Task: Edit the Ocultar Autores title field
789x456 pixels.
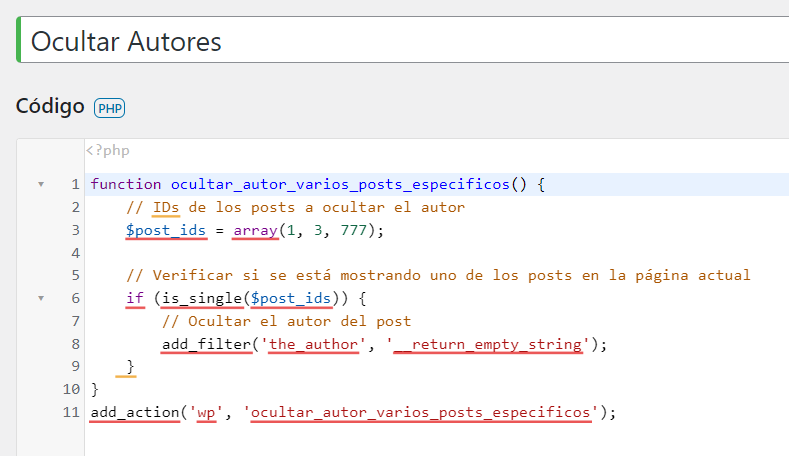Action: click(404, 40)
